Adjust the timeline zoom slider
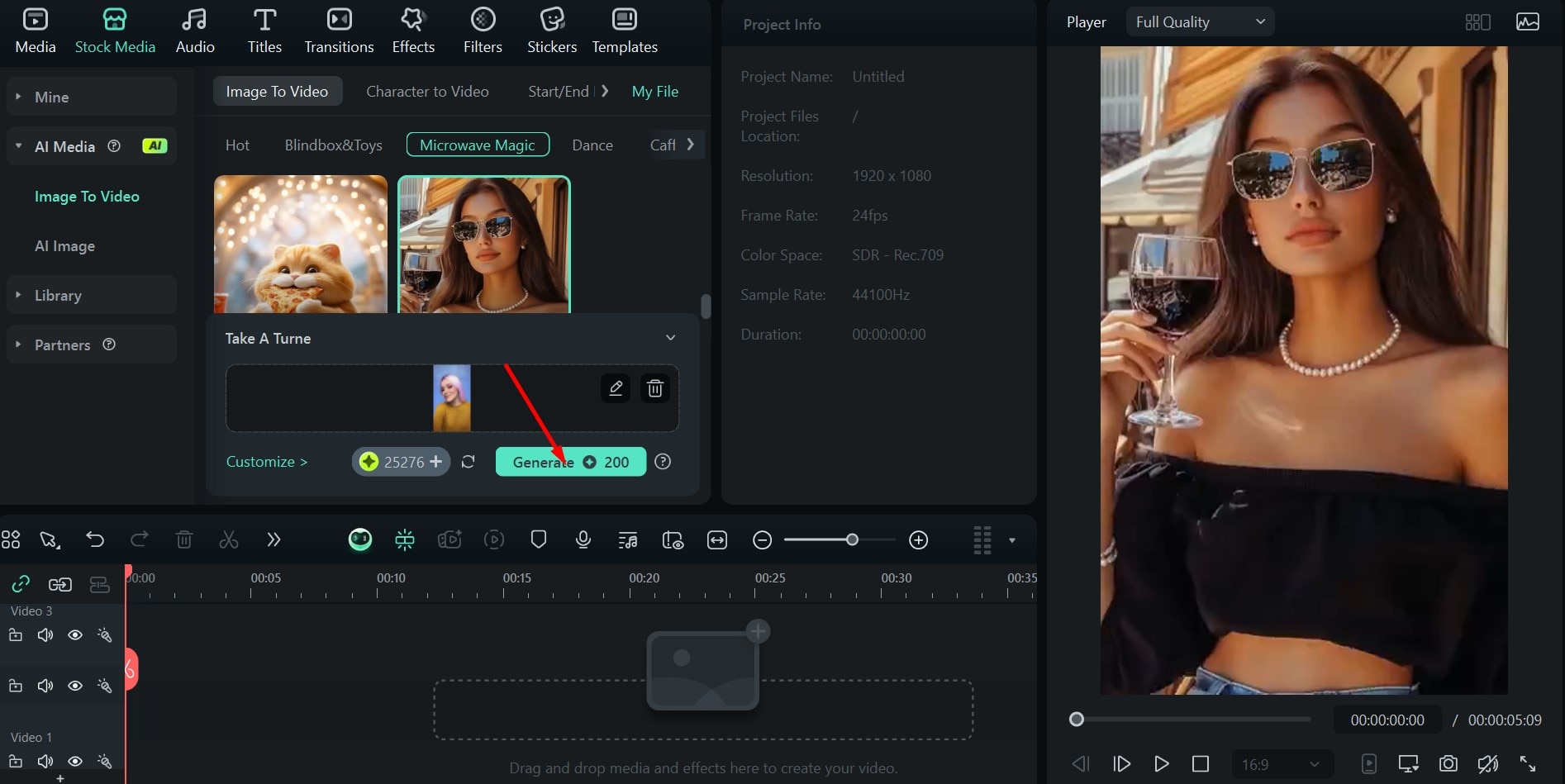Screen dimensions: 1565x784 852,539
